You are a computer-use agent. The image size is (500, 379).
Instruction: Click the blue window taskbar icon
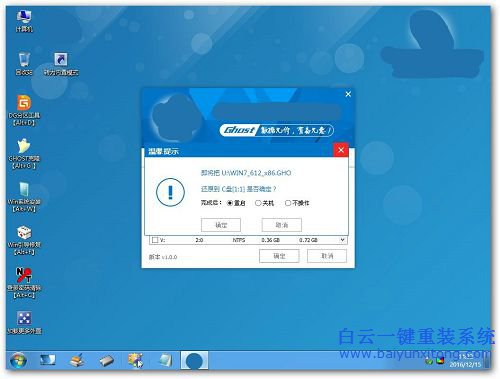(165, 360)
